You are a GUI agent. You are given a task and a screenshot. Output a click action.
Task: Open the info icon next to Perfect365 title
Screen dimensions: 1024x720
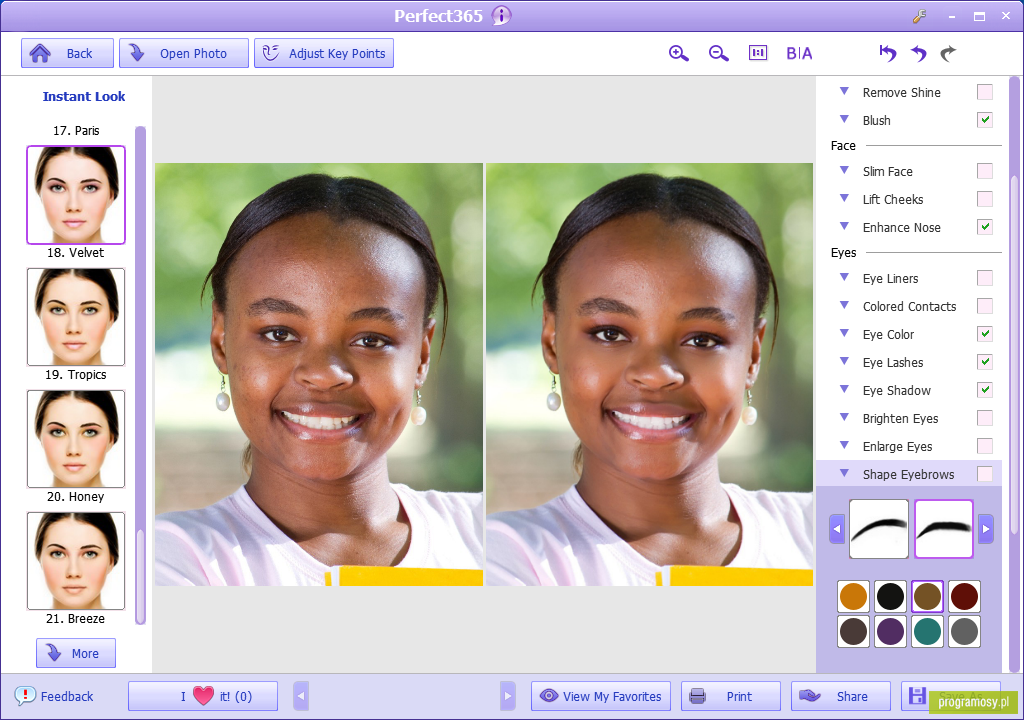click(x=502, y=16)
